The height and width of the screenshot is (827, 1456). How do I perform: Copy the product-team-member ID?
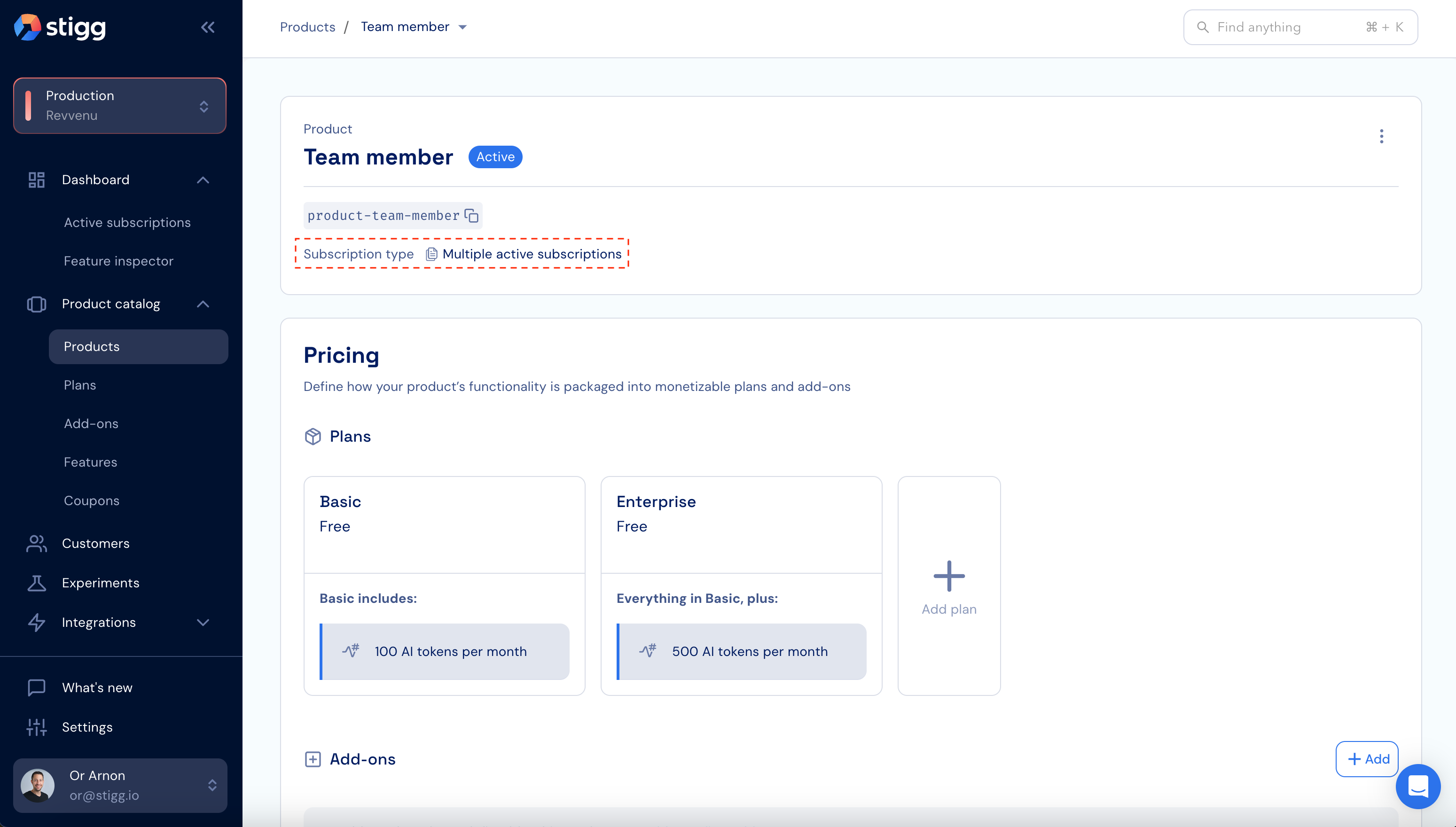pyautogui.click(x=471, y=216)
